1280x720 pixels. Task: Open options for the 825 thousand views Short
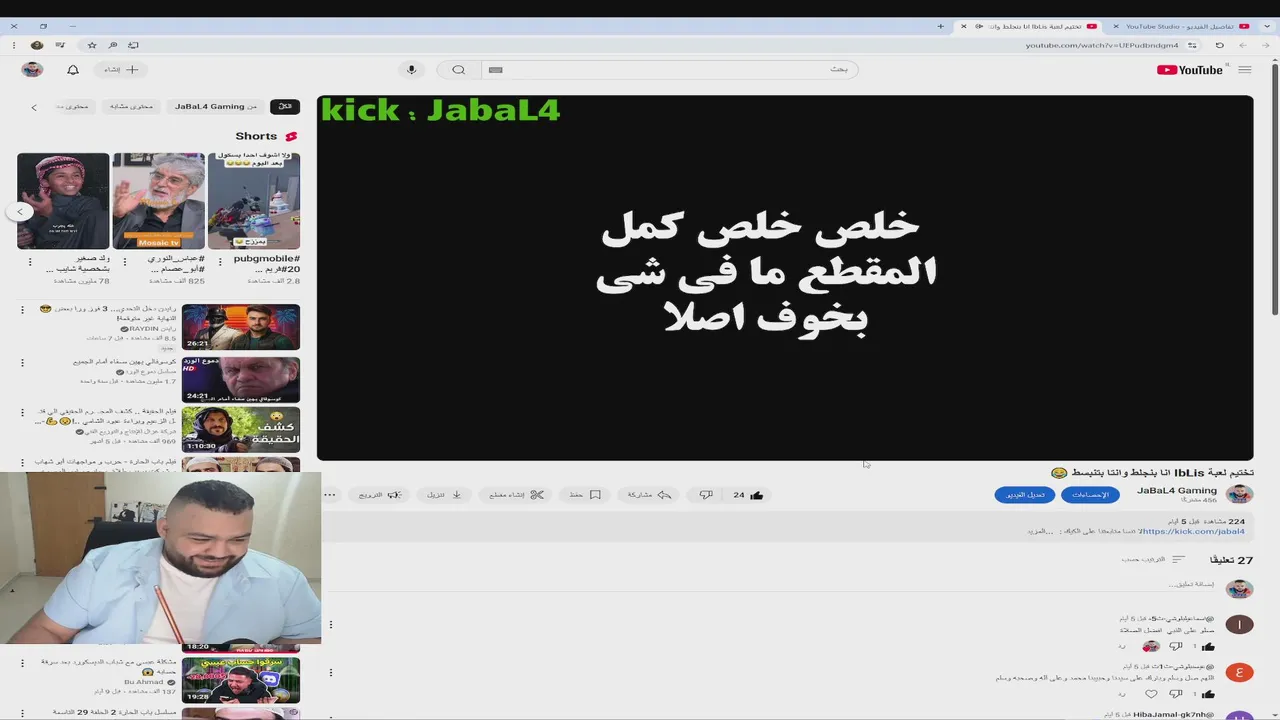[124, 262]
